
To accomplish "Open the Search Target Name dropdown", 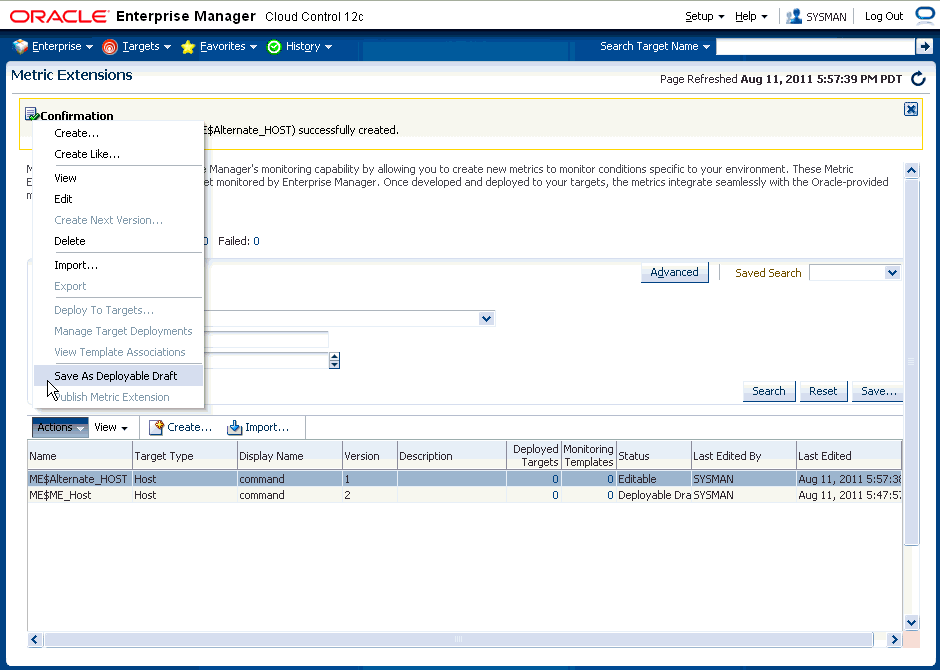I will 655,46.
